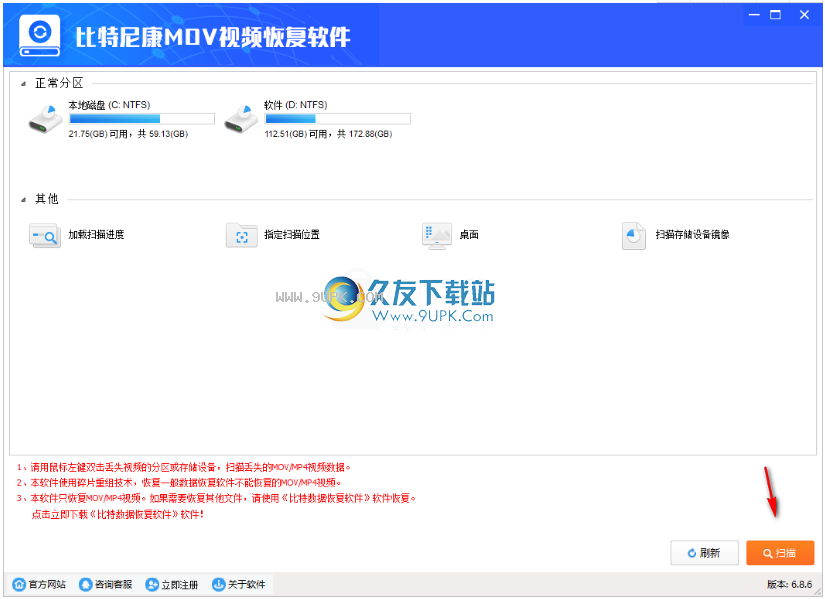Open the 立即注册 link

(x=179, y=584)
